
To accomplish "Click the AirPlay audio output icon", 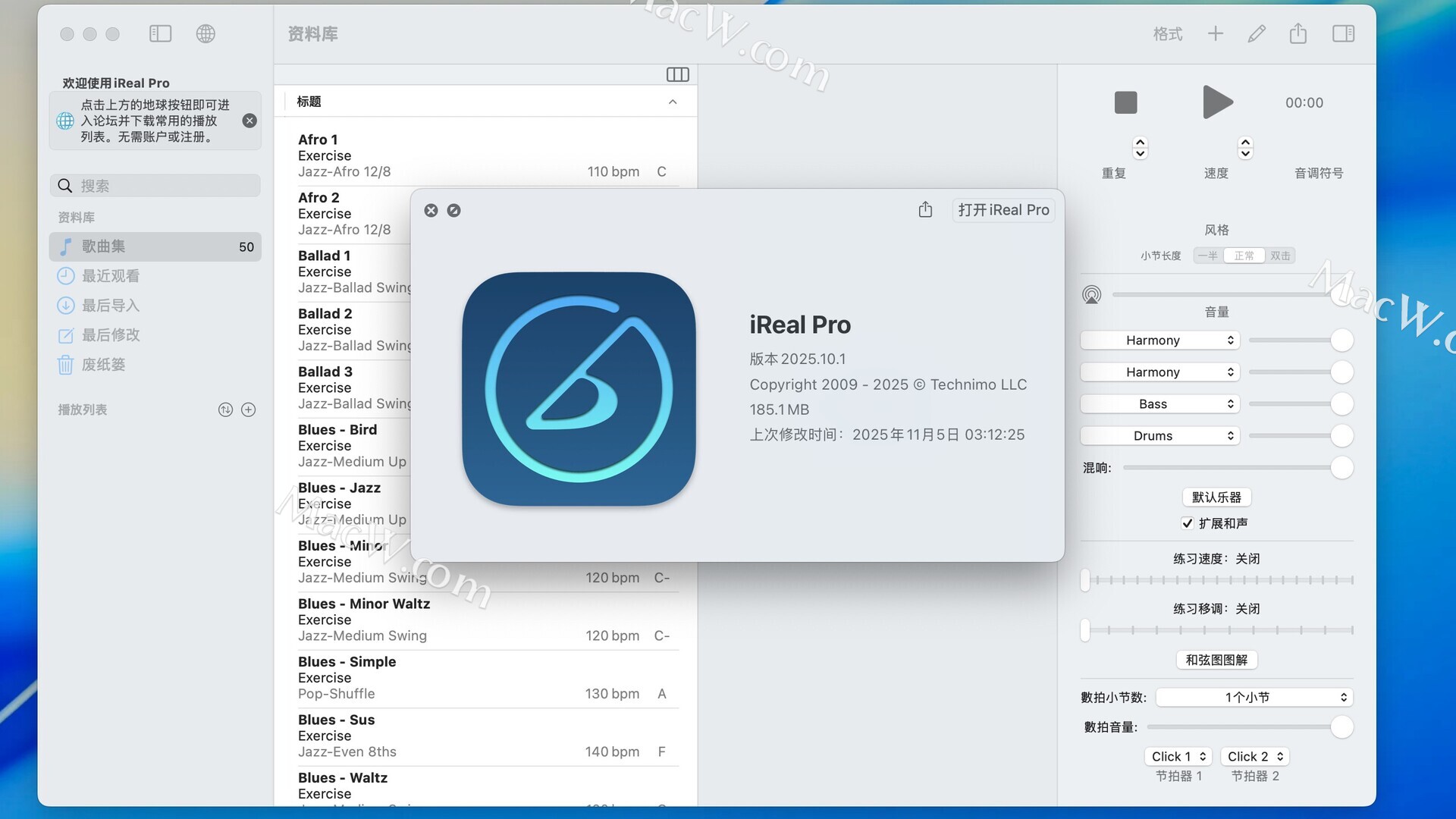I will point(1091,294).
